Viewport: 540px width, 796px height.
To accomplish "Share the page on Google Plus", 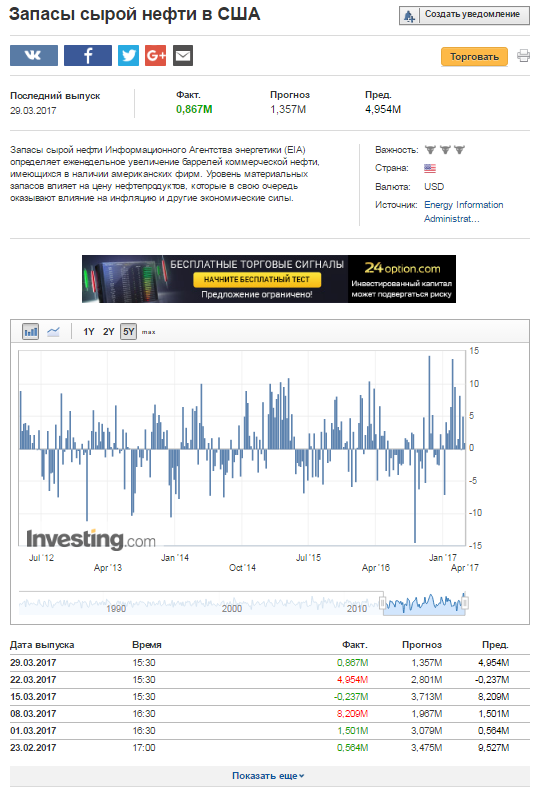I will (x=156, y=55).
